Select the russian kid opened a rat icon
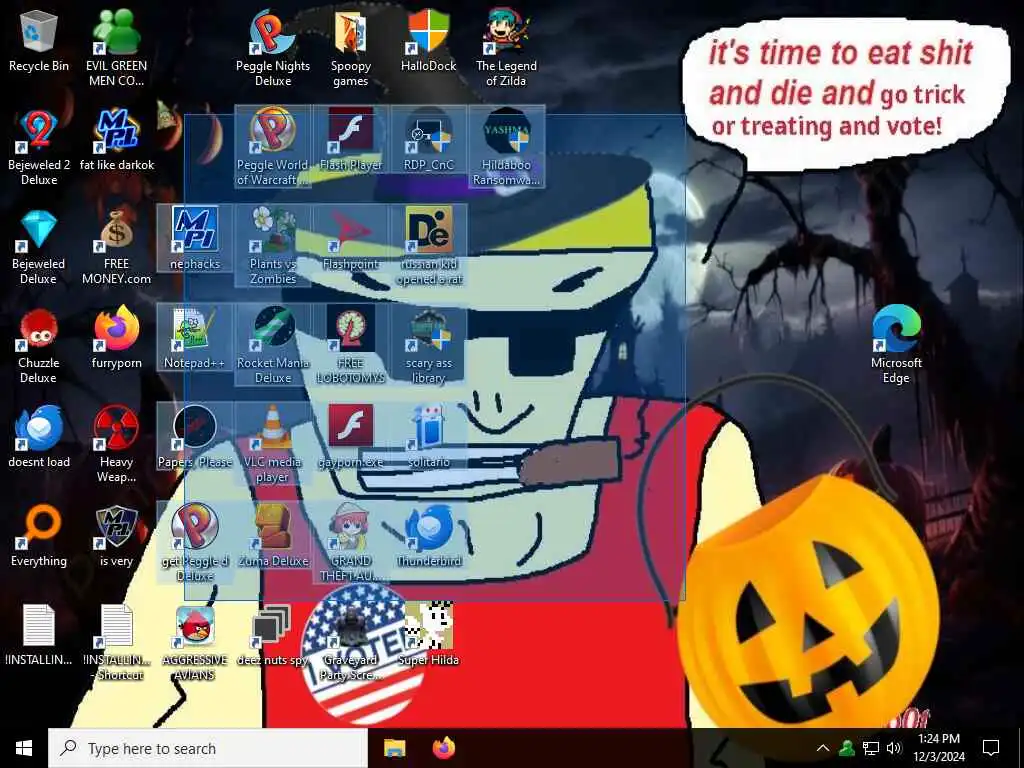 coord(428,247)
